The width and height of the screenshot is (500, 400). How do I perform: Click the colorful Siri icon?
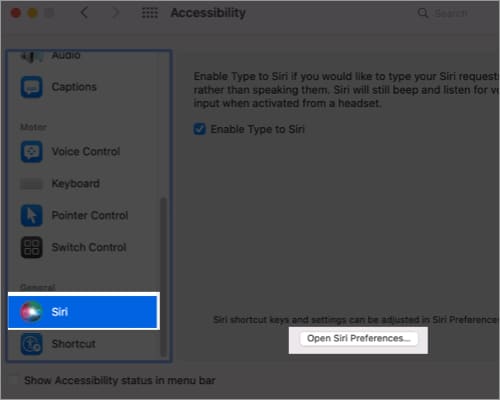coord(32,312)
